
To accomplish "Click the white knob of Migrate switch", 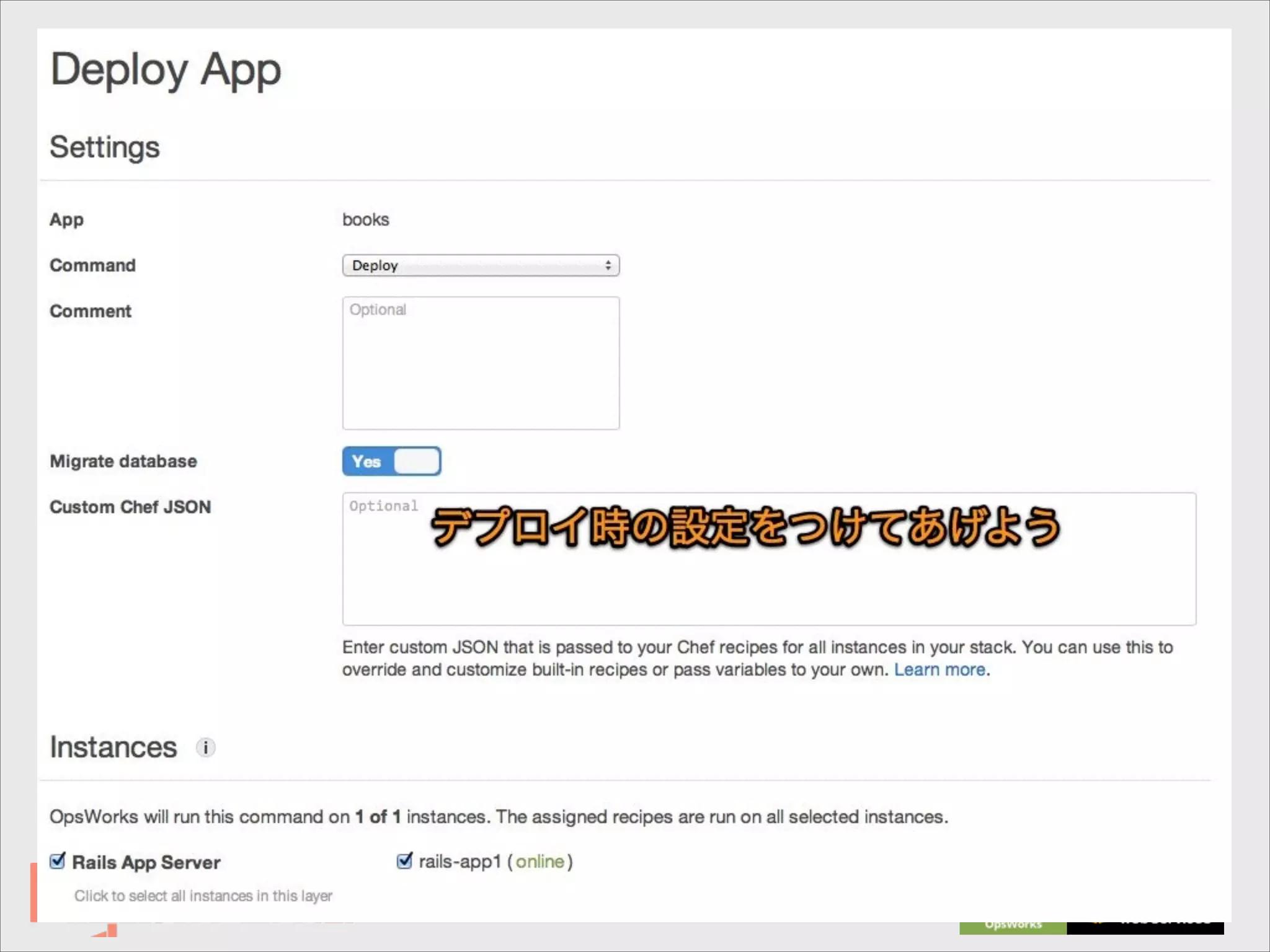I will 417,461.
